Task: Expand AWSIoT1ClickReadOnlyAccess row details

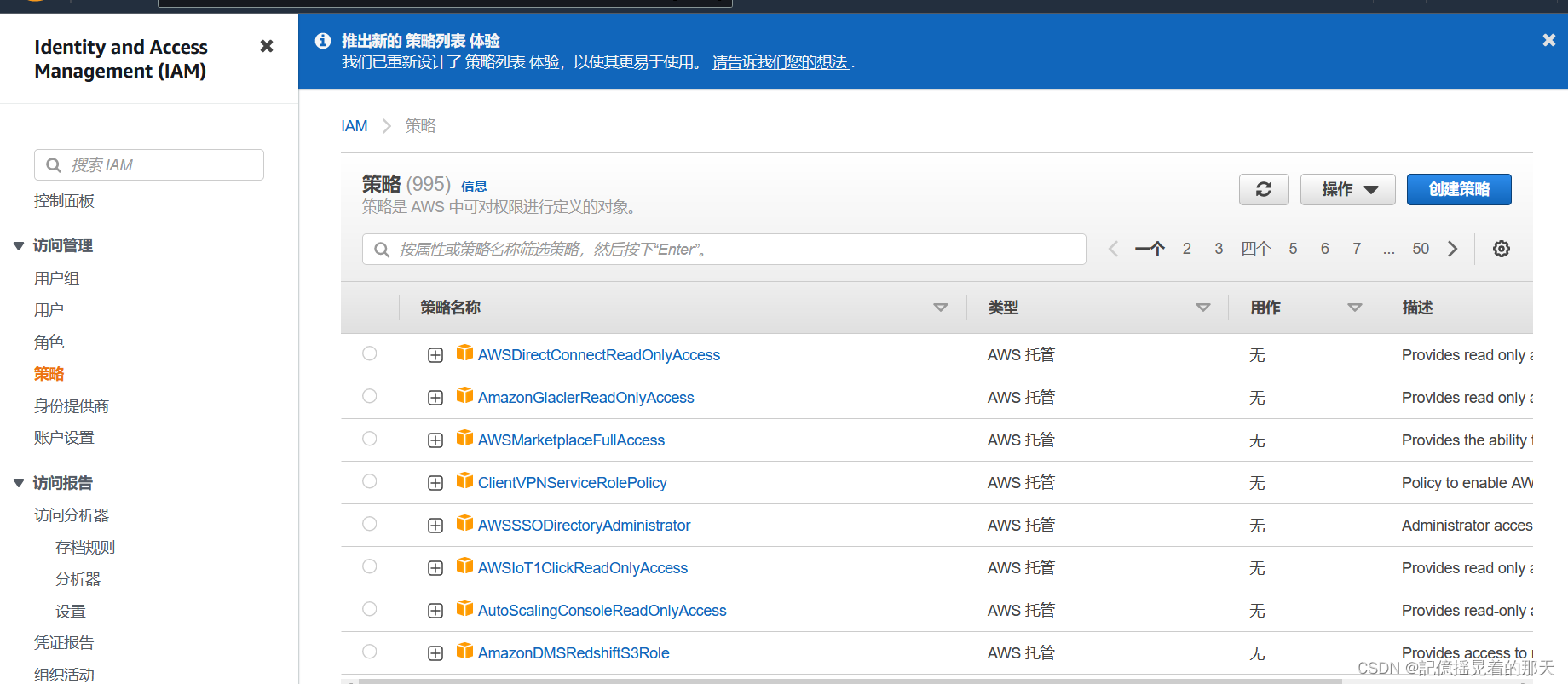Action: click(435, 568)
